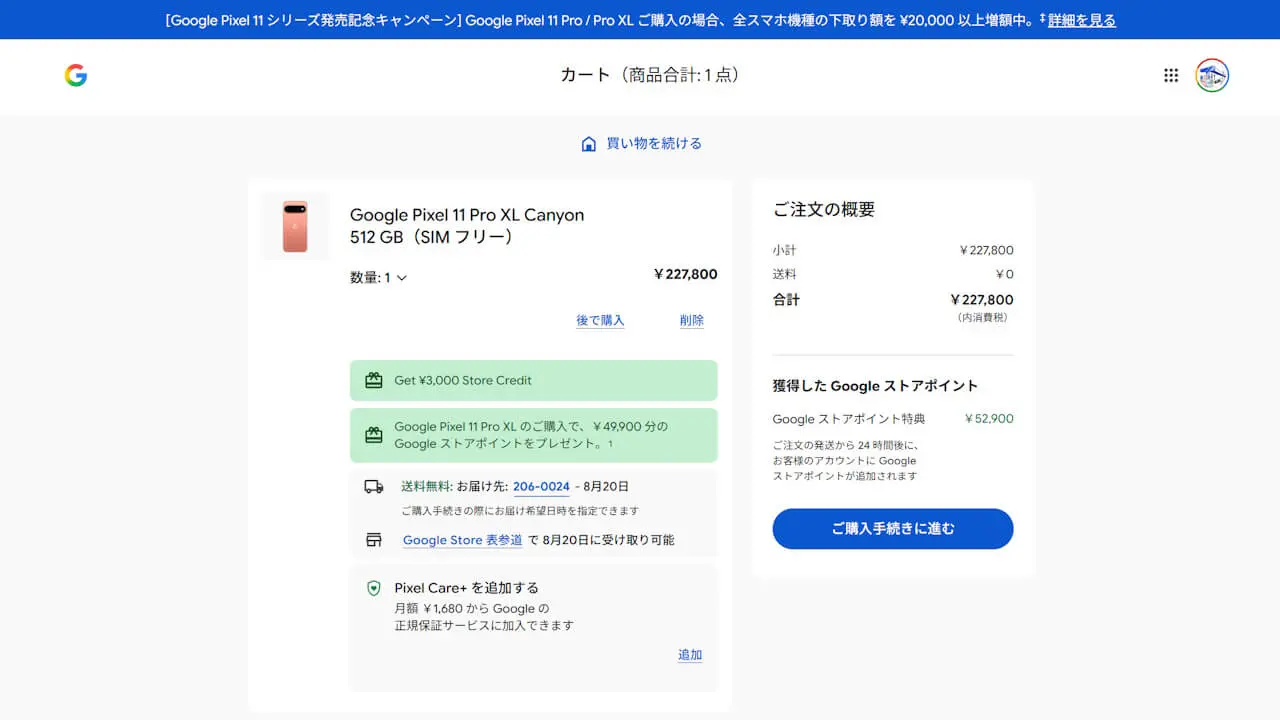Follow the 詳細を見る campaign link
Screen dimensions: 1280x720
click(1082, 20)
